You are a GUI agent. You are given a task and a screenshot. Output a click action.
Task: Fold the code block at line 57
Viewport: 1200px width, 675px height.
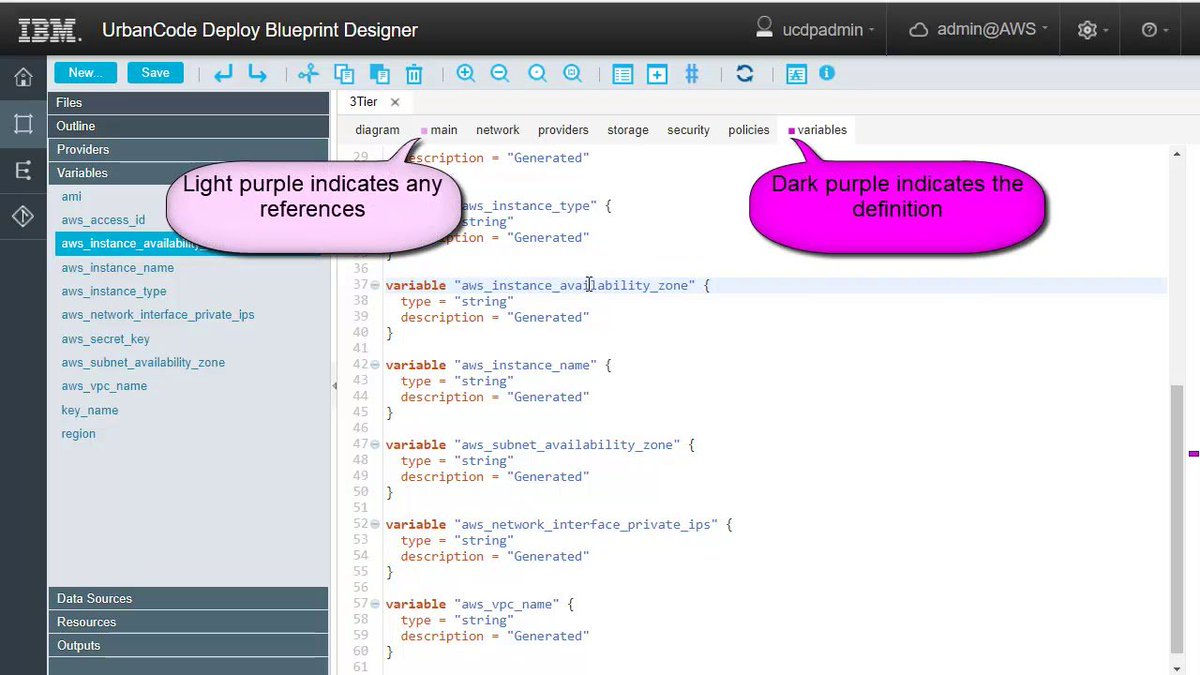[375, 604]
